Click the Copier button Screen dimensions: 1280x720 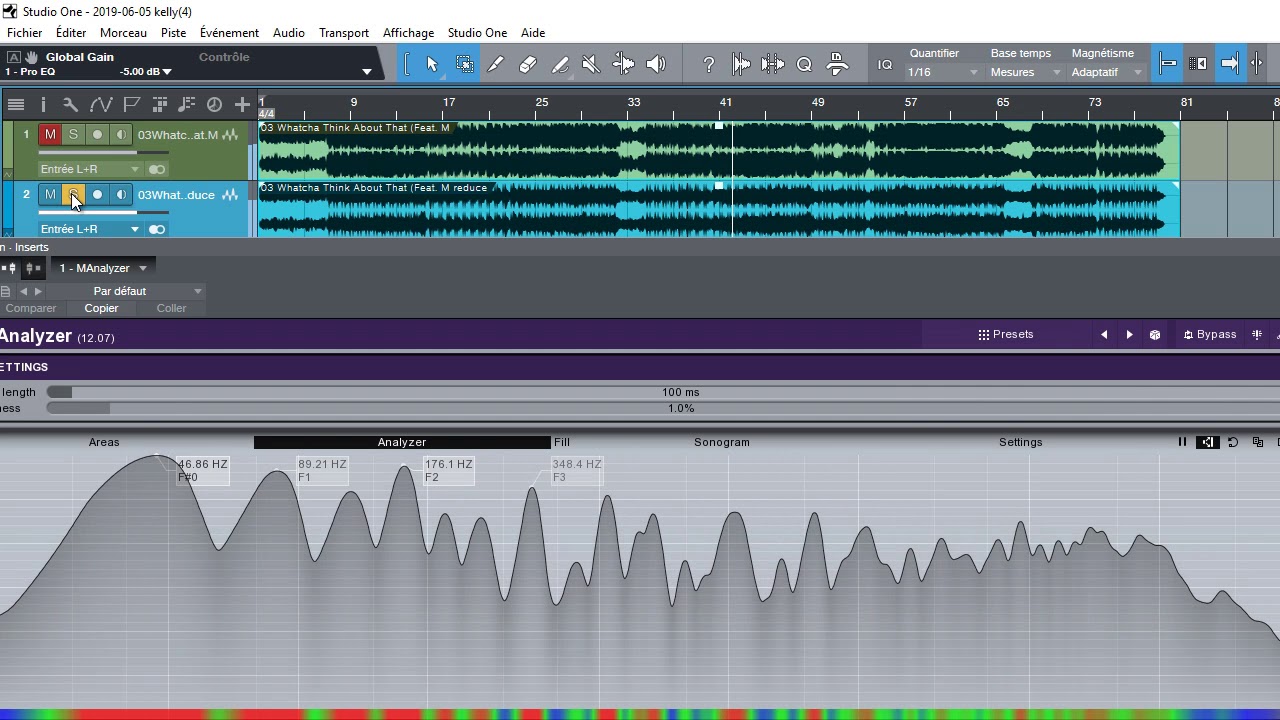coord(101,308)
